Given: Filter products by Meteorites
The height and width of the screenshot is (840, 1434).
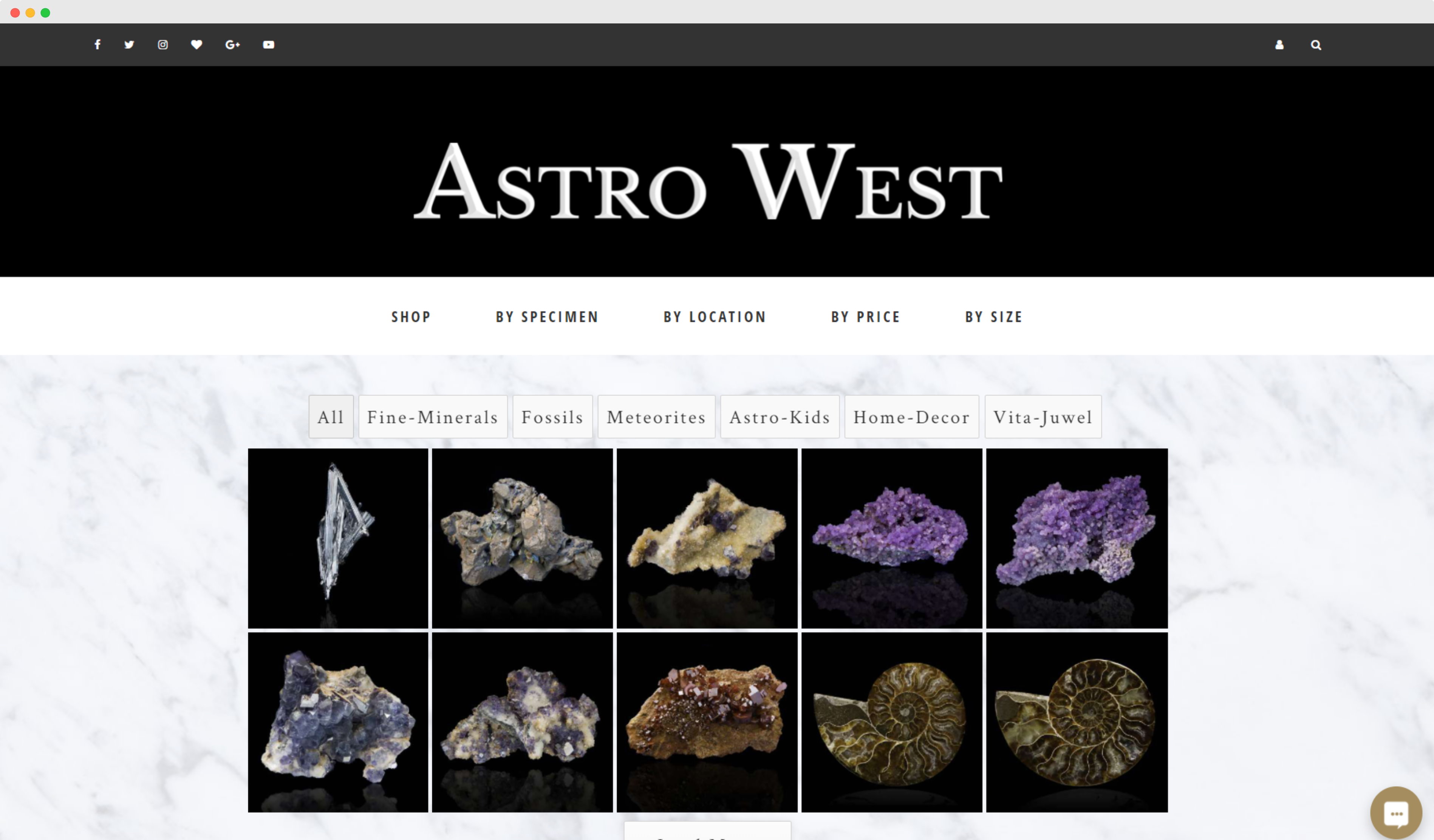Looking at the screenshot, I should coord(656,417).
